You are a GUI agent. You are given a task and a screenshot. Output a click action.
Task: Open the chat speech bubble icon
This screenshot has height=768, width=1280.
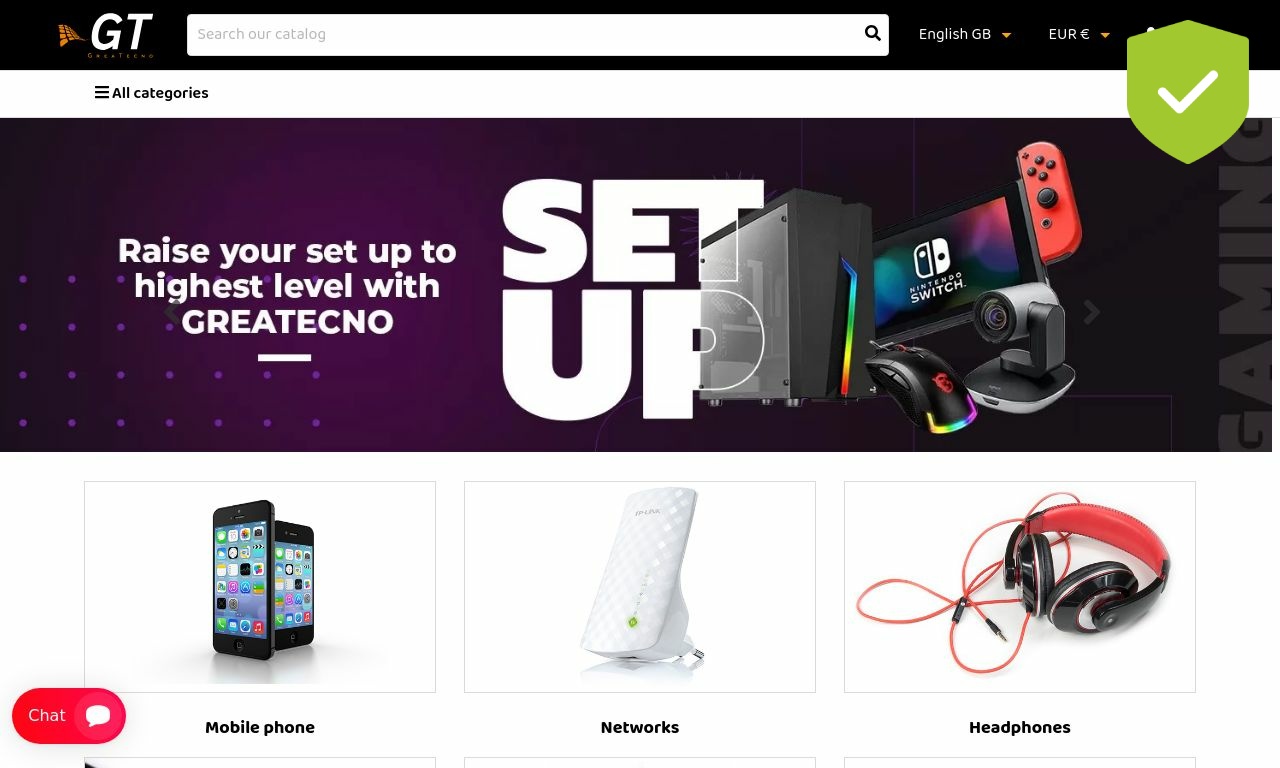[98, 716]
